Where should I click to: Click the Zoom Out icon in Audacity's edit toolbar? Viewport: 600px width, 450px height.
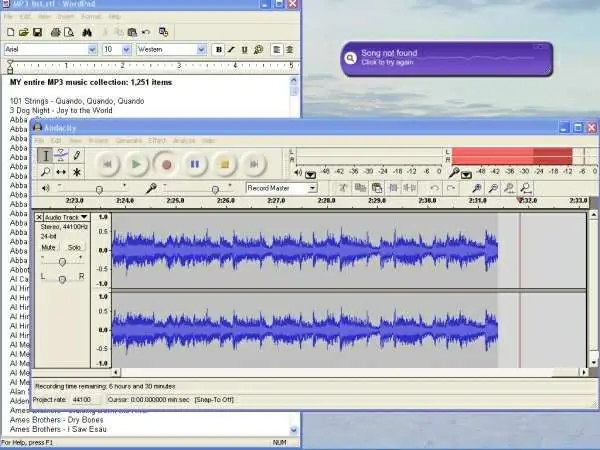click(494, 188)
